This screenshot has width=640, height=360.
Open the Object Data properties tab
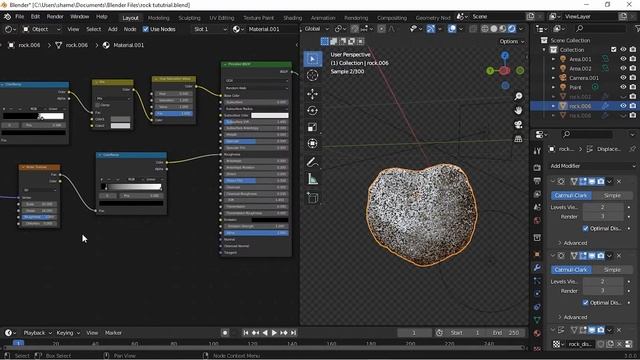click(537, 320)
